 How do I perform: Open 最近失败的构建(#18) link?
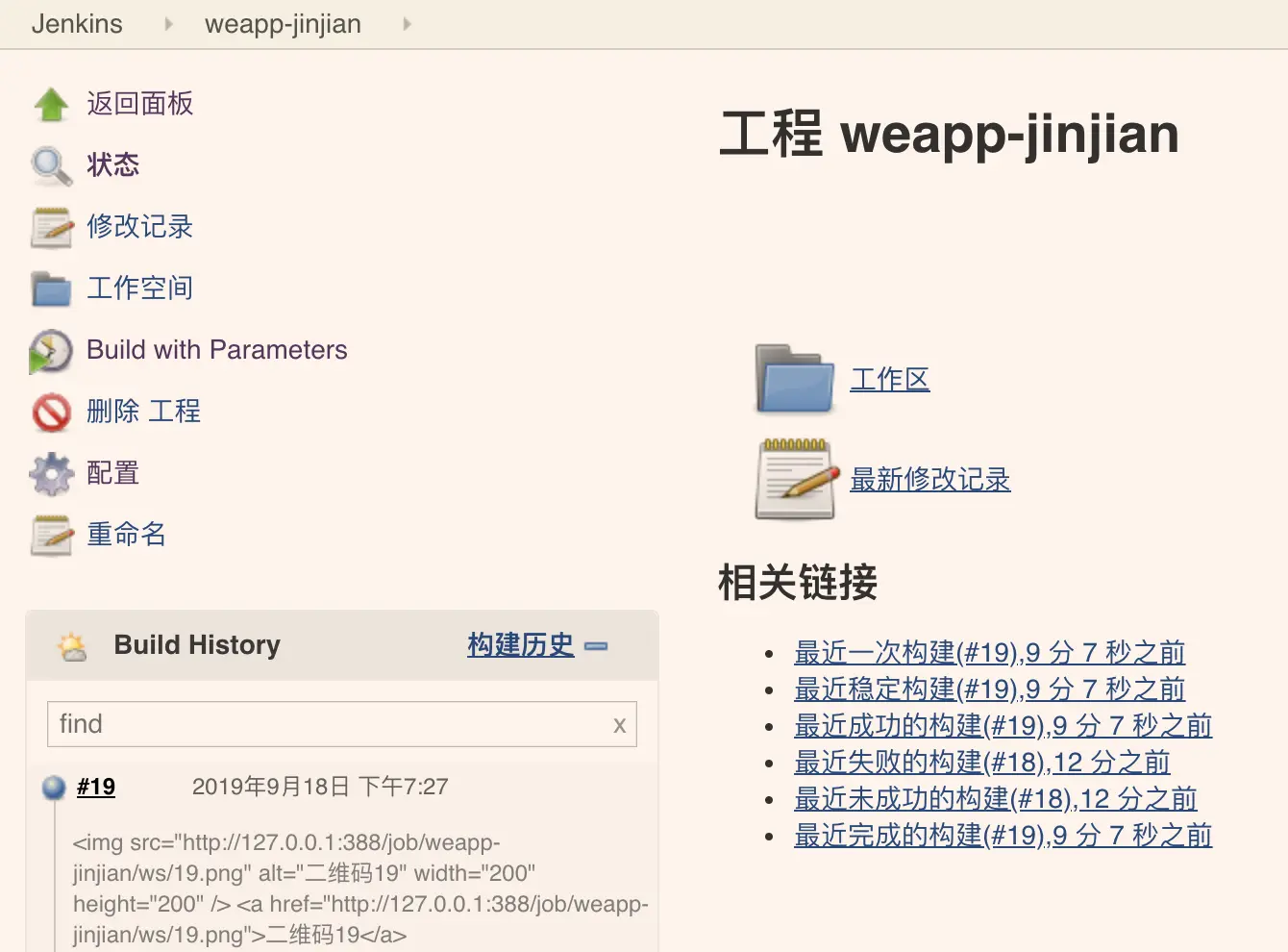982,763
